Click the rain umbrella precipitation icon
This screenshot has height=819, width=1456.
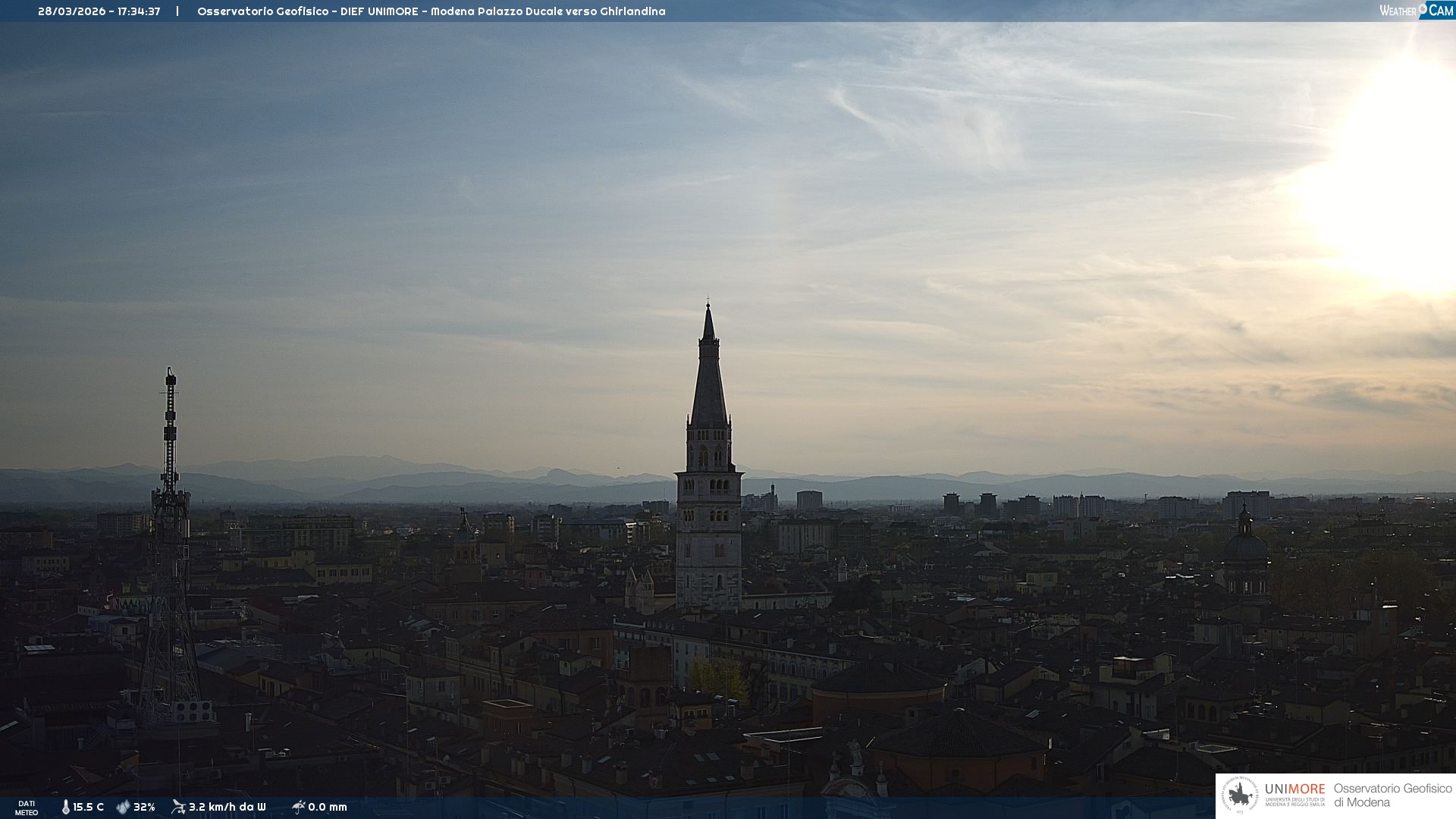pyautogui.click(x=298, y=807)
